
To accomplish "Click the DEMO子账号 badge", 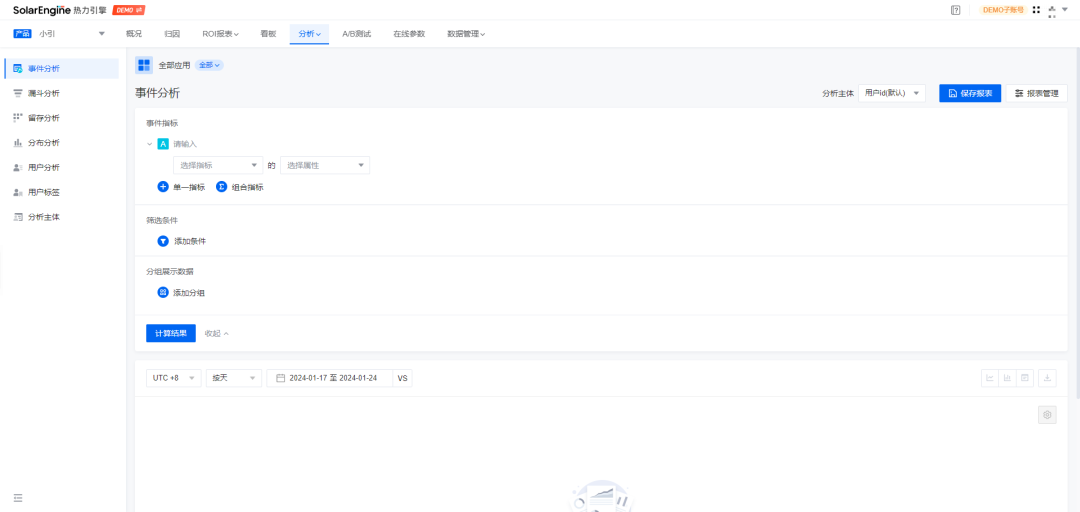I will point(1002,10).
